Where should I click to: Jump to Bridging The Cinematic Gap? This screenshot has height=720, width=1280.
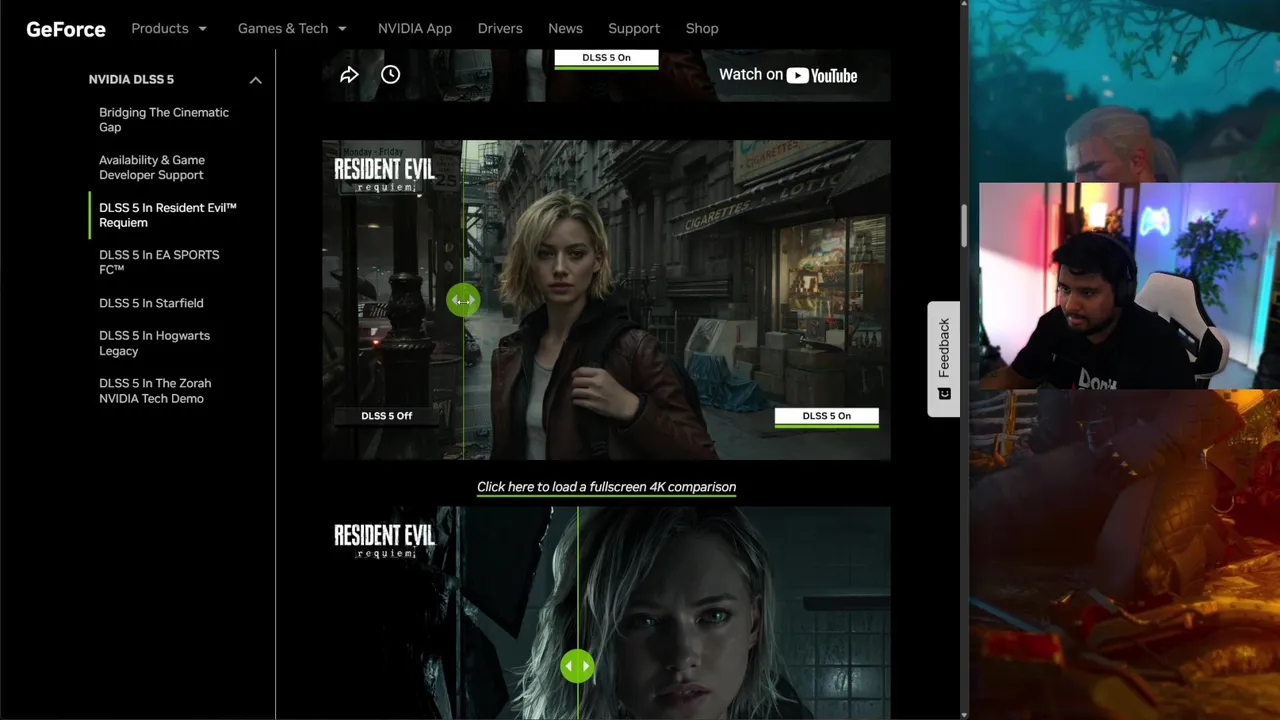[164, 120]
